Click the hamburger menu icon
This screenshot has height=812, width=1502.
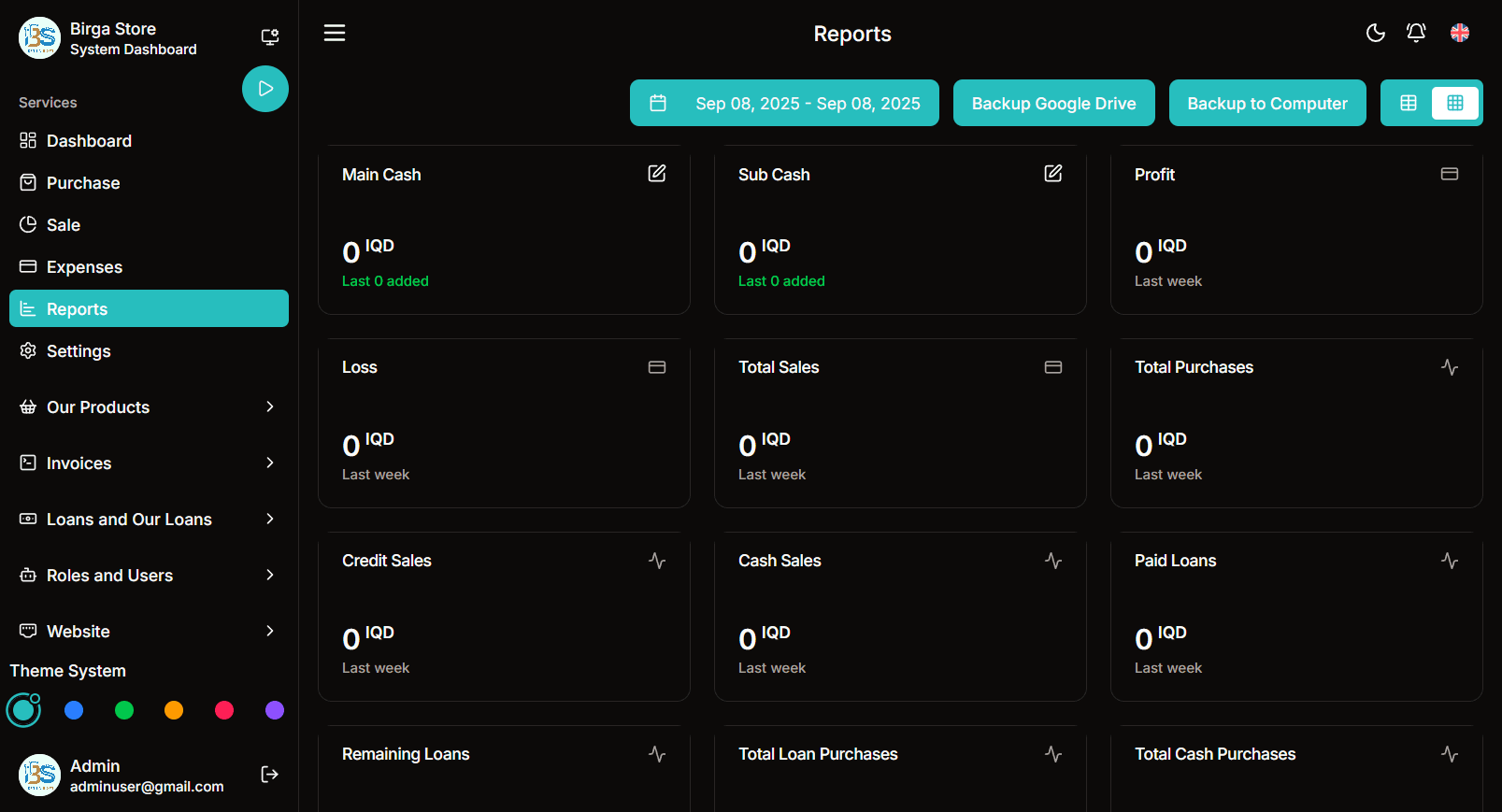pos(335,34)
